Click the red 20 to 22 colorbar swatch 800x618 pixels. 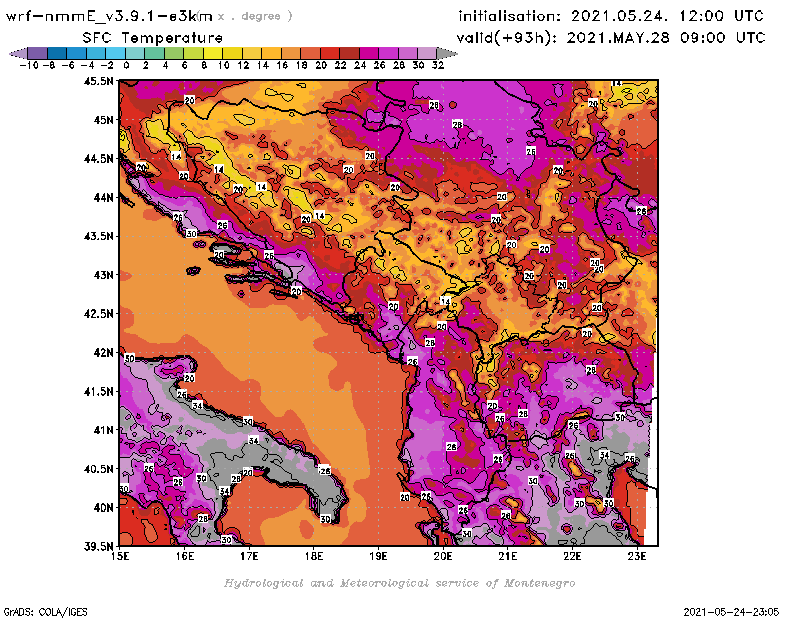[330, 53]
